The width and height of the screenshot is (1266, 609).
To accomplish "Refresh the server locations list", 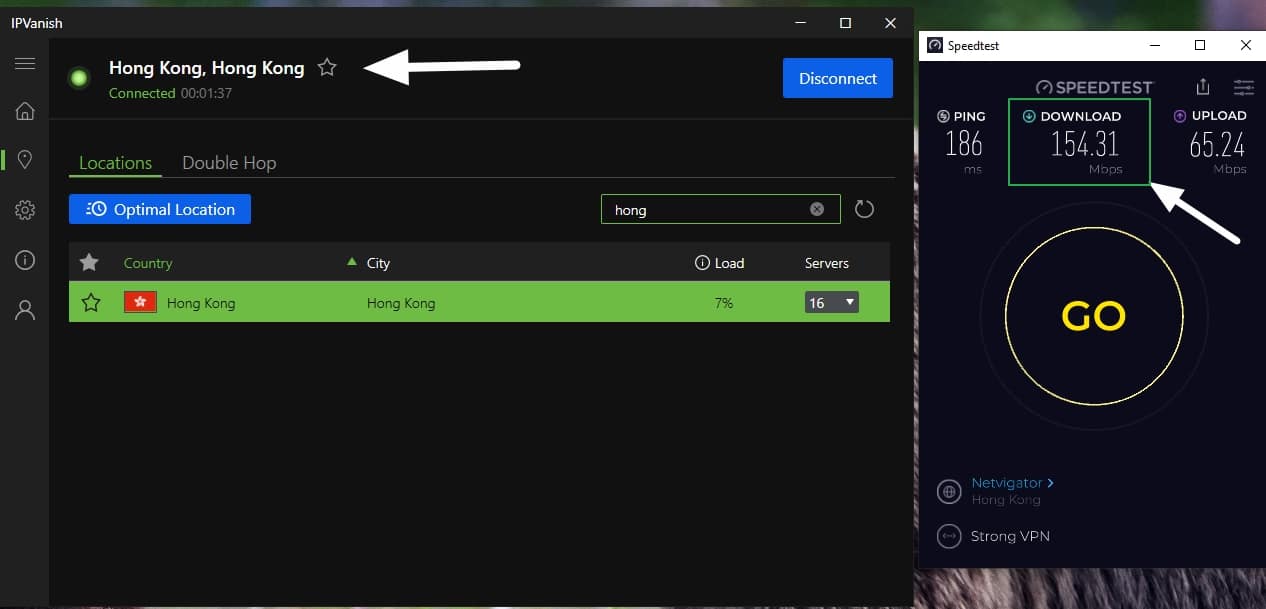I will coord(865,209).
